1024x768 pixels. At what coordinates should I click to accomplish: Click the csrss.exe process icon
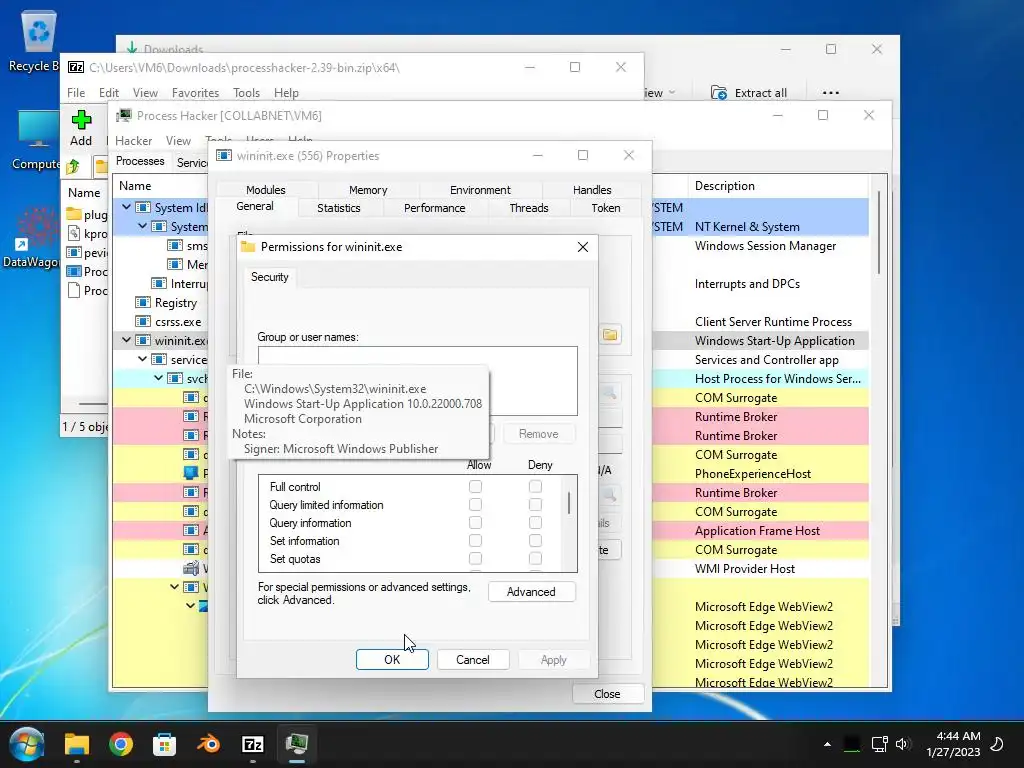143,321
